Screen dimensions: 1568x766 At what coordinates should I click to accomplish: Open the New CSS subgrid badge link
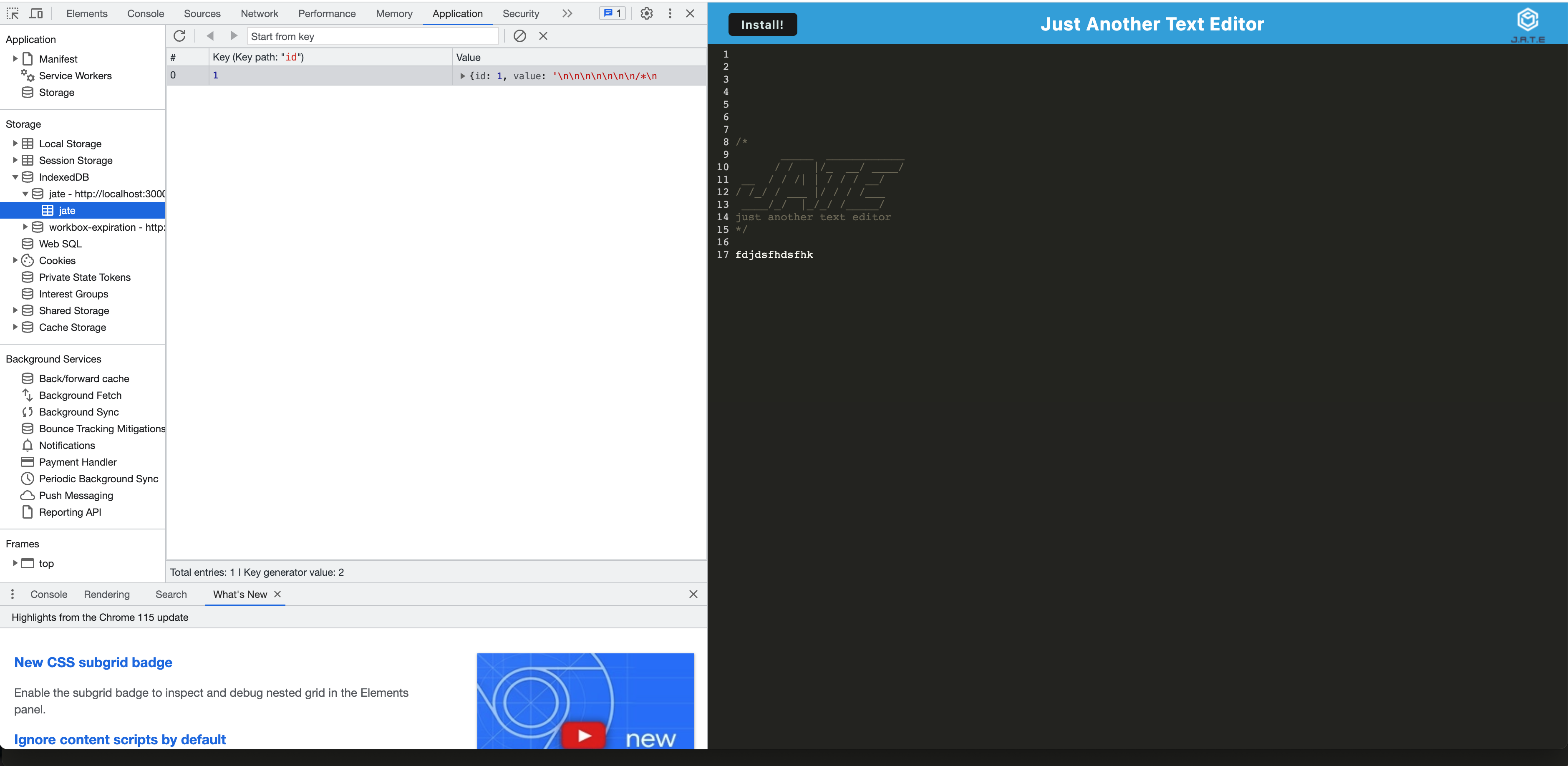93,662
